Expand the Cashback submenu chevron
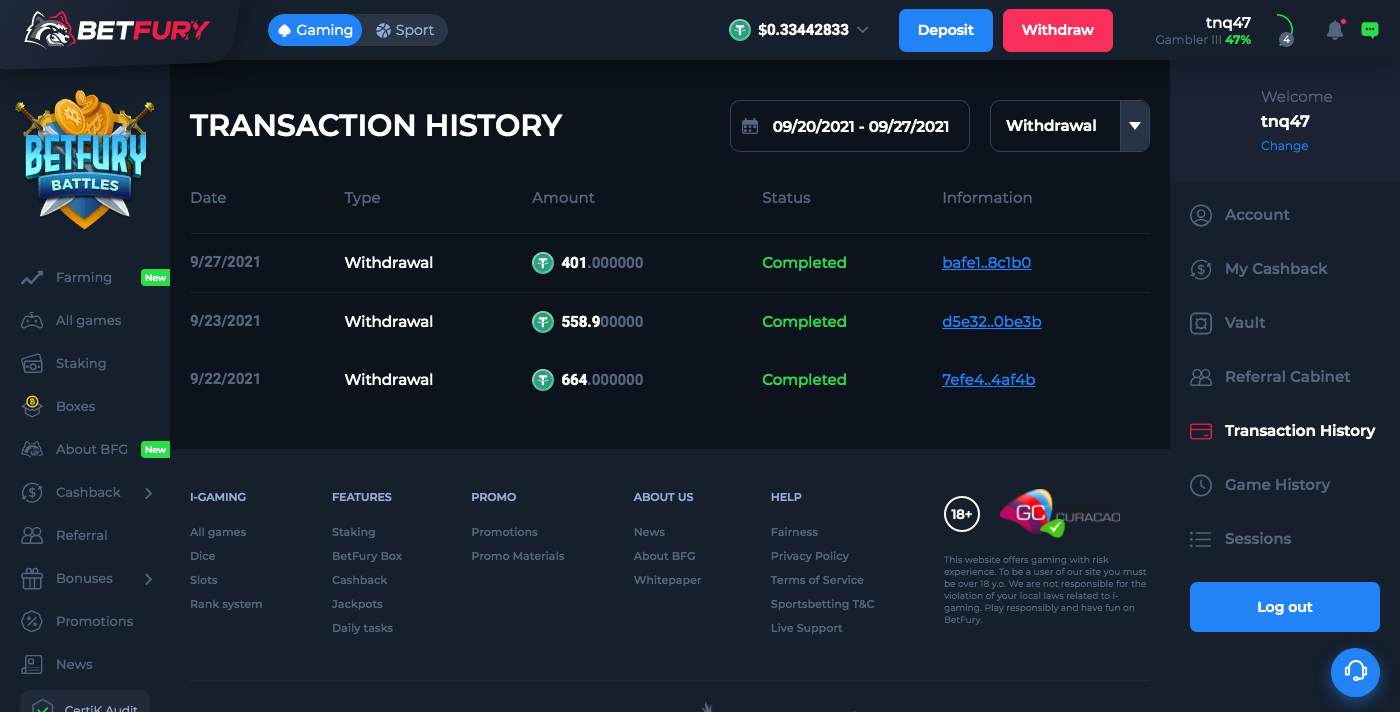The height and width of the screenshot is (712, 1400). click(x=149, y=493)
